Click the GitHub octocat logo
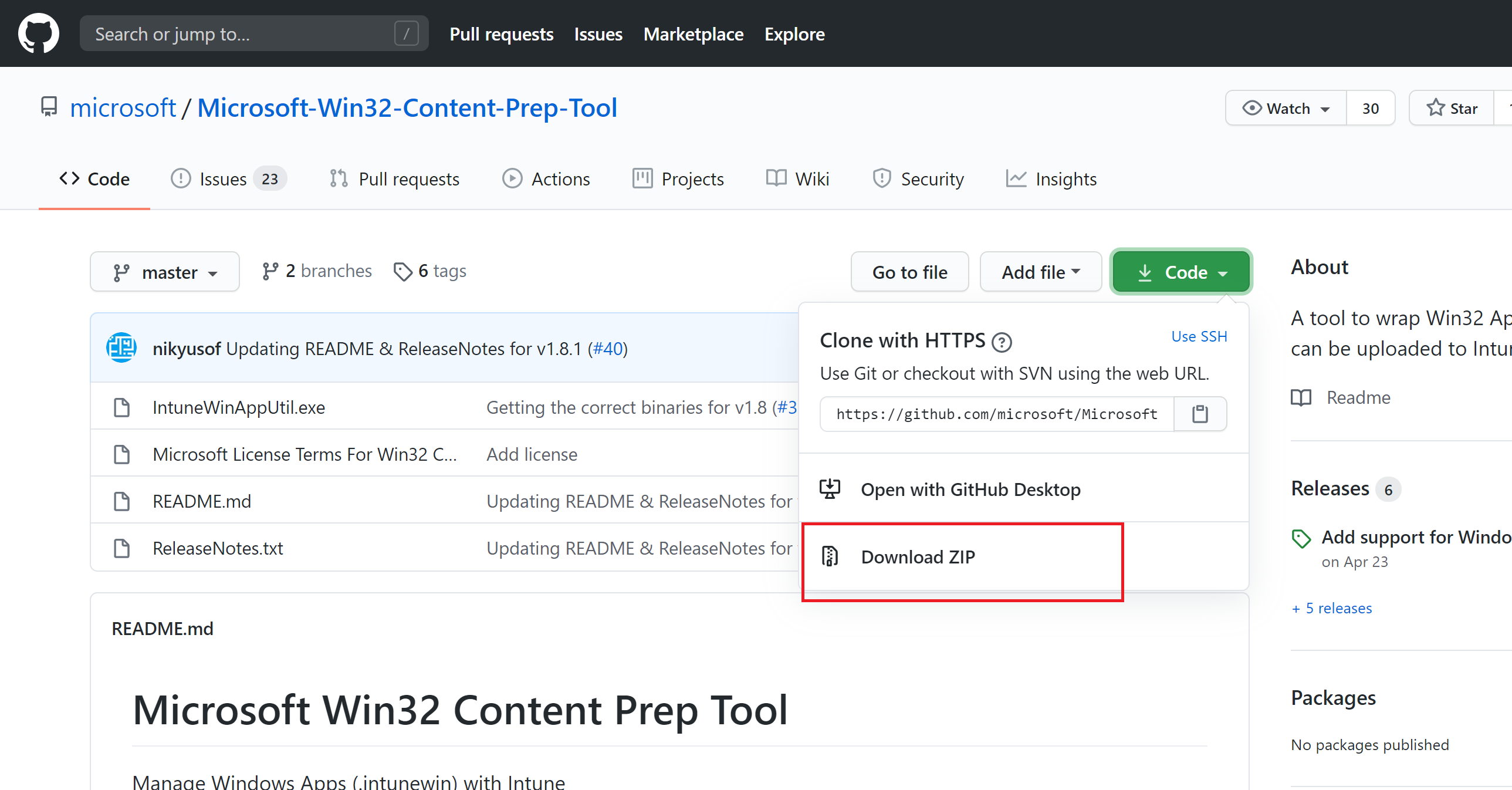 (x=39, y=33)
